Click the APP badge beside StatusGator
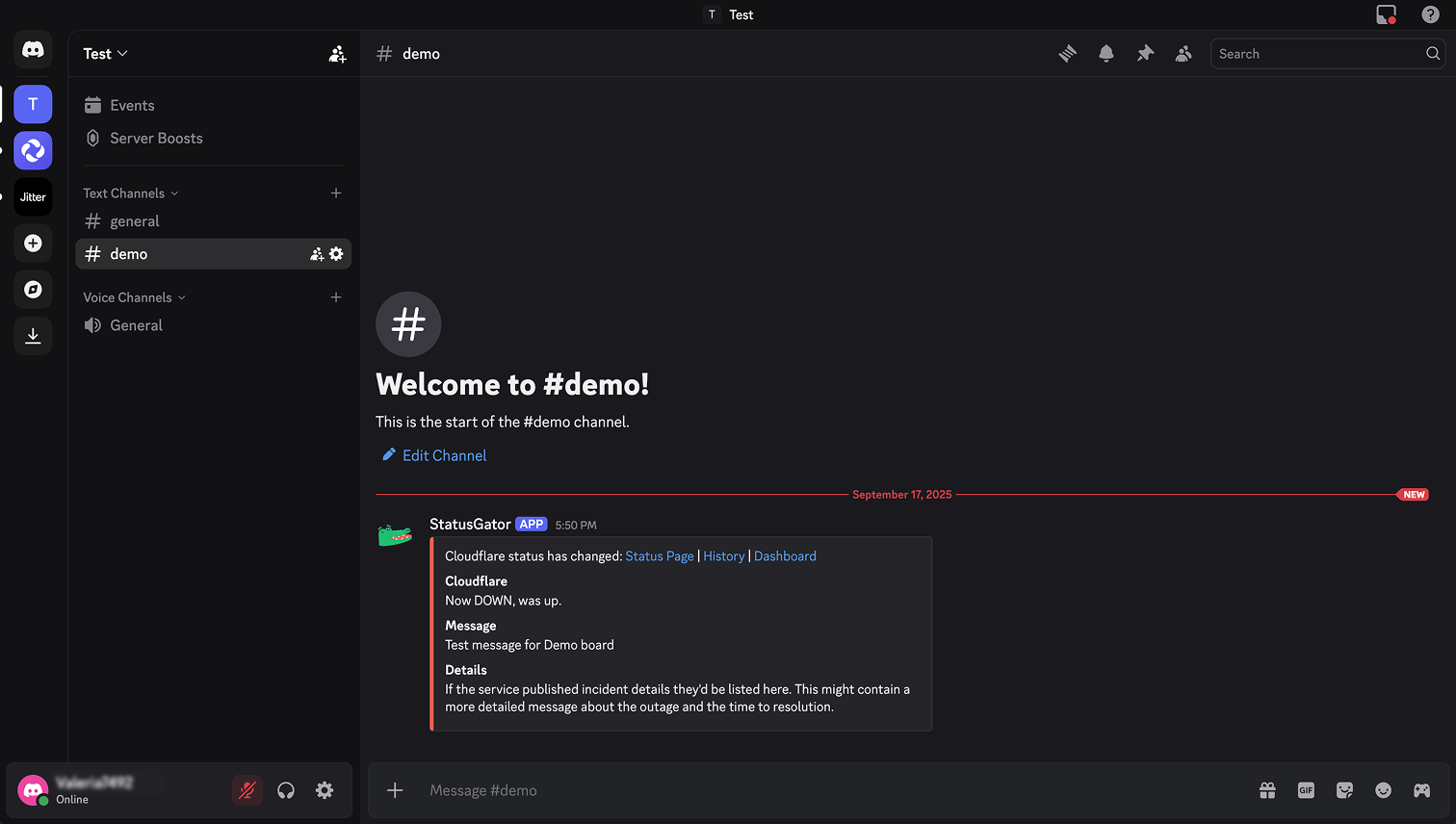 click(531, 525)
